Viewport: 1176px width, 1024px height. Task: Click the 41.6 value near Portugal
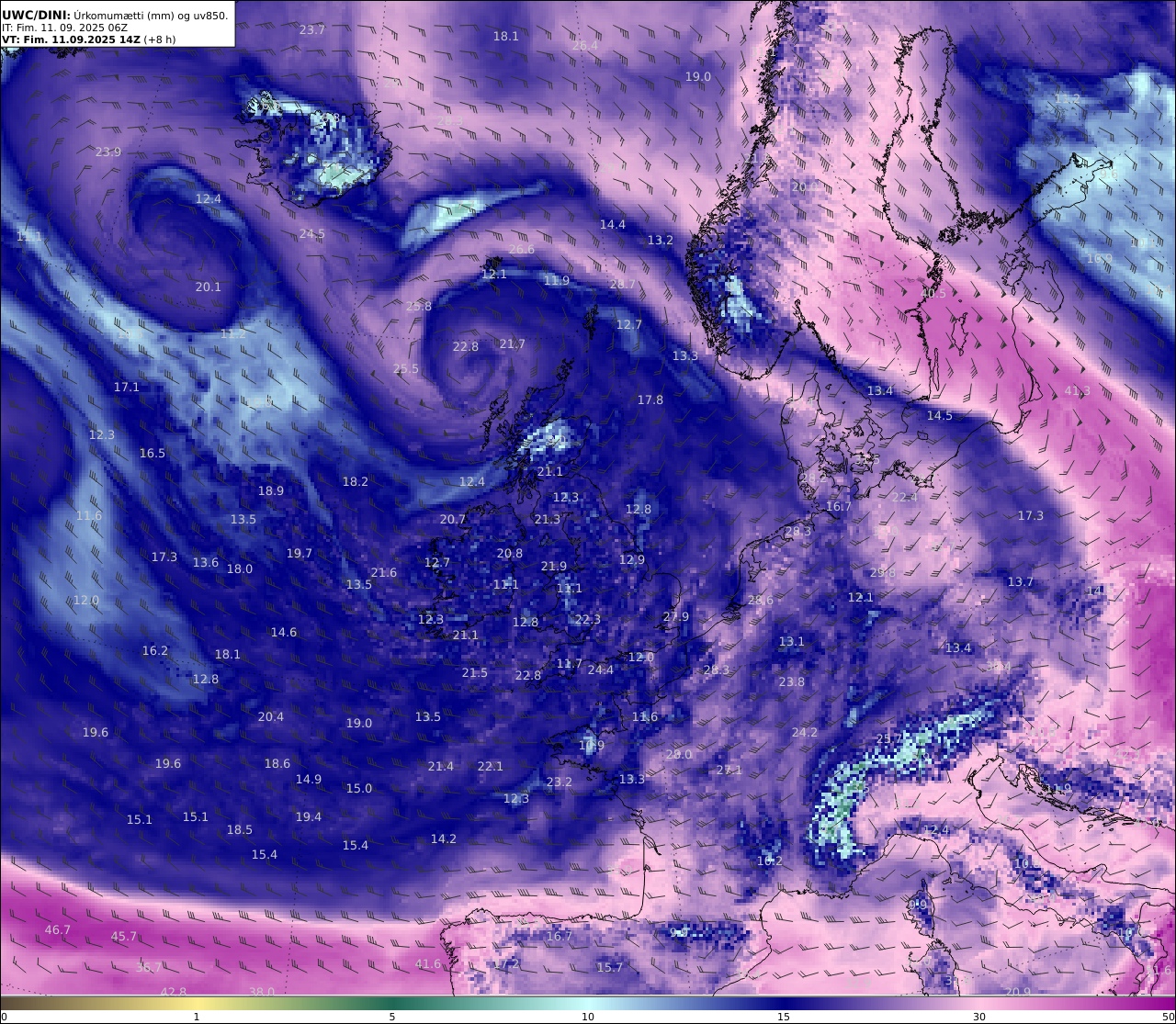coord(428,964)
